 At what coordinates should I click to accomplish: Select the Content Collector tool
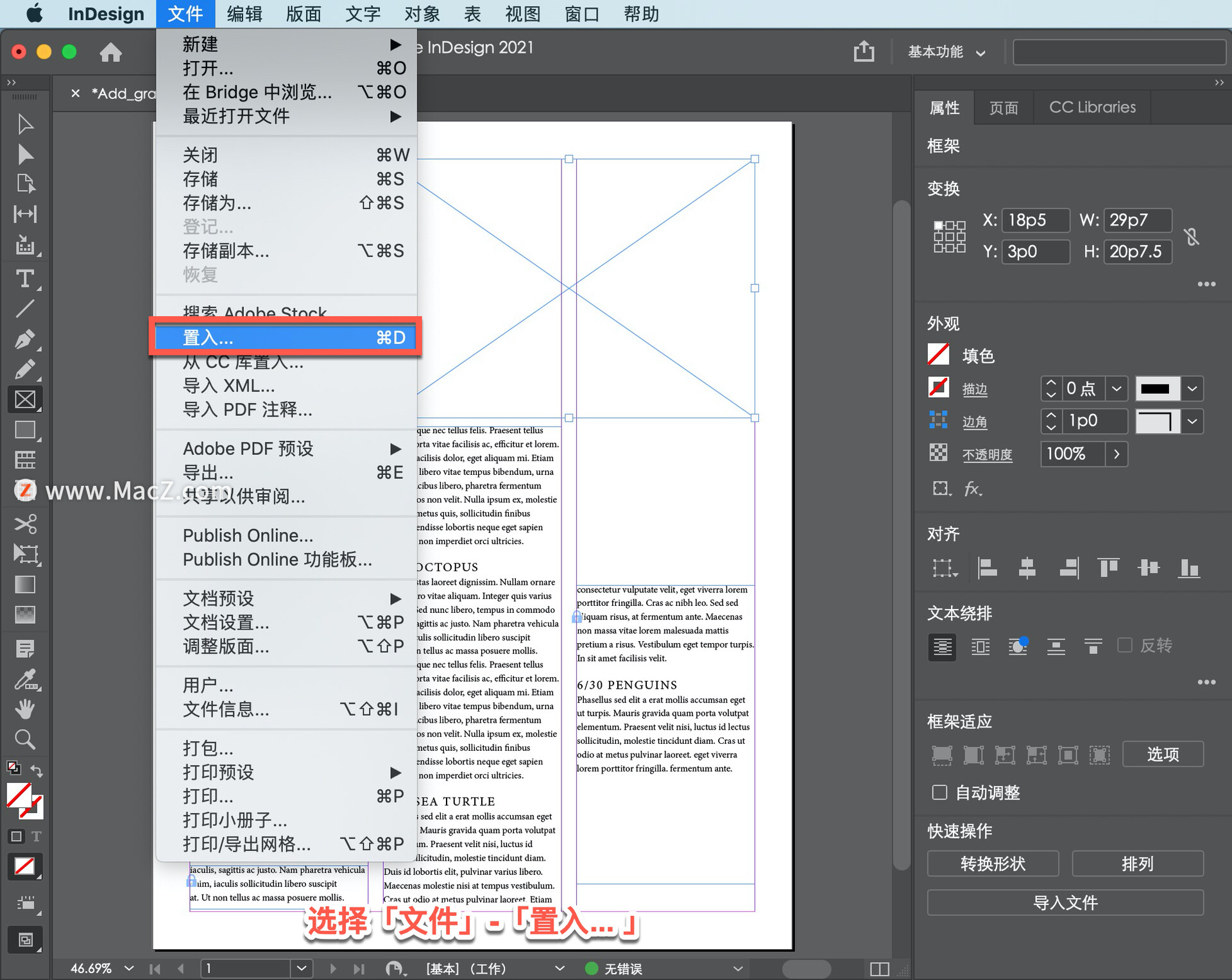click(25, 245)
